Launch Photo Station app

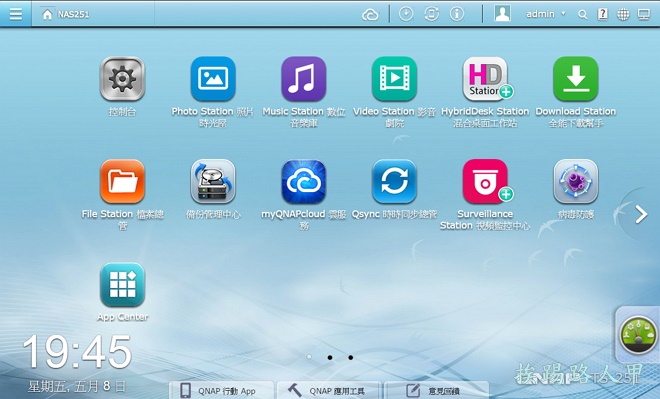213,79
